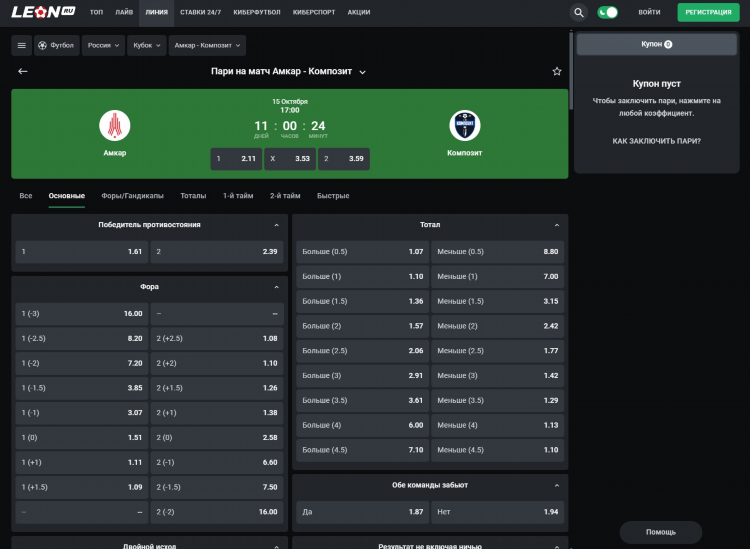750x549 pixels.
Task: Select handicap 1 (-1.5) at 3.85
Action: point(82,388)
